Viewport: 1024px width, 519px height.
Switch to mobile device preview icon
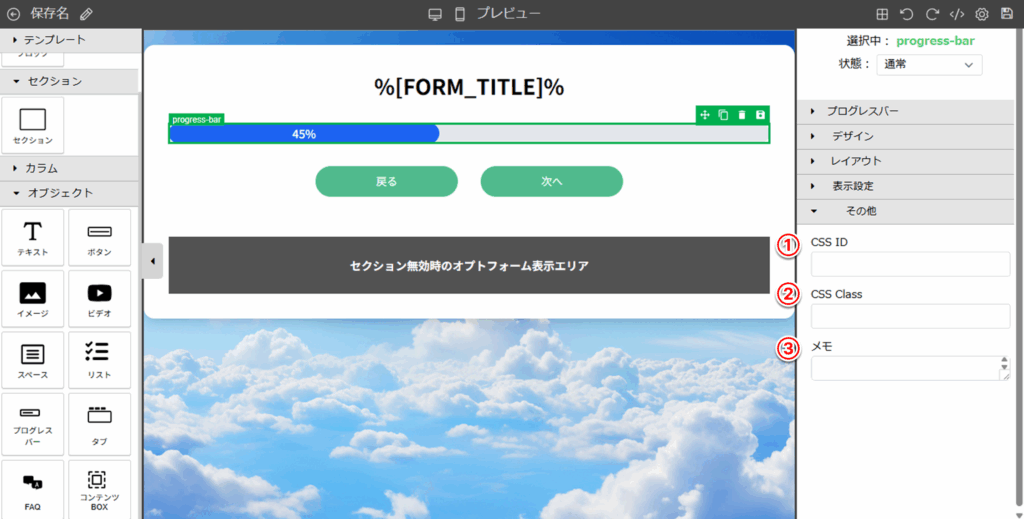[x=460, y=14]
